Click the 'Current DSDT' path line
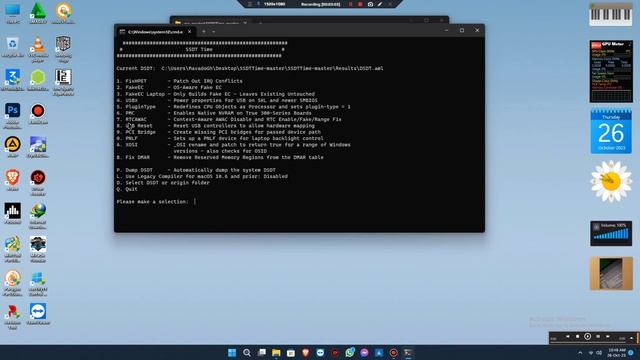 click(x=250, y=68)
